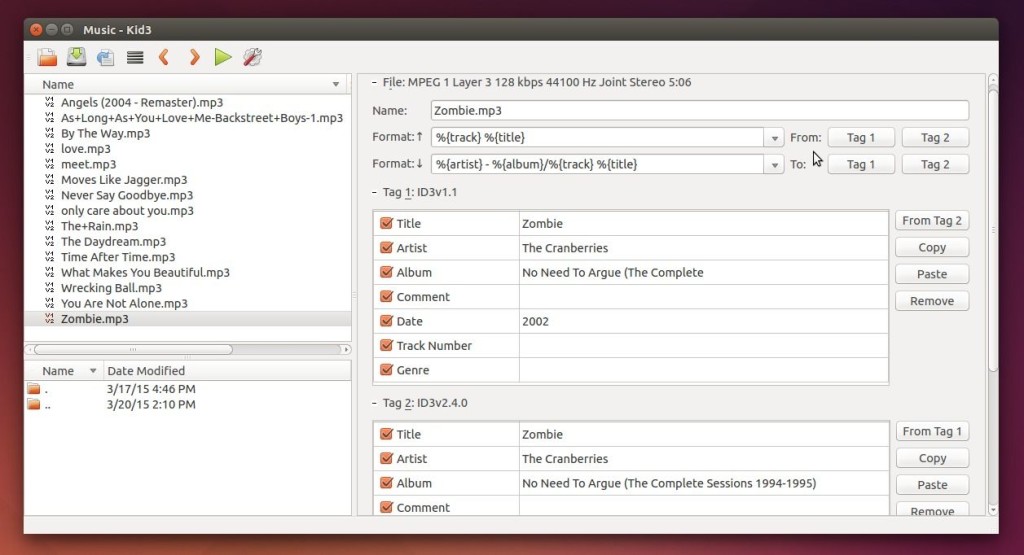1024x555 pixels.
Task: Click sort arrow in the file list Name header
Action: [x=336, y=84]
